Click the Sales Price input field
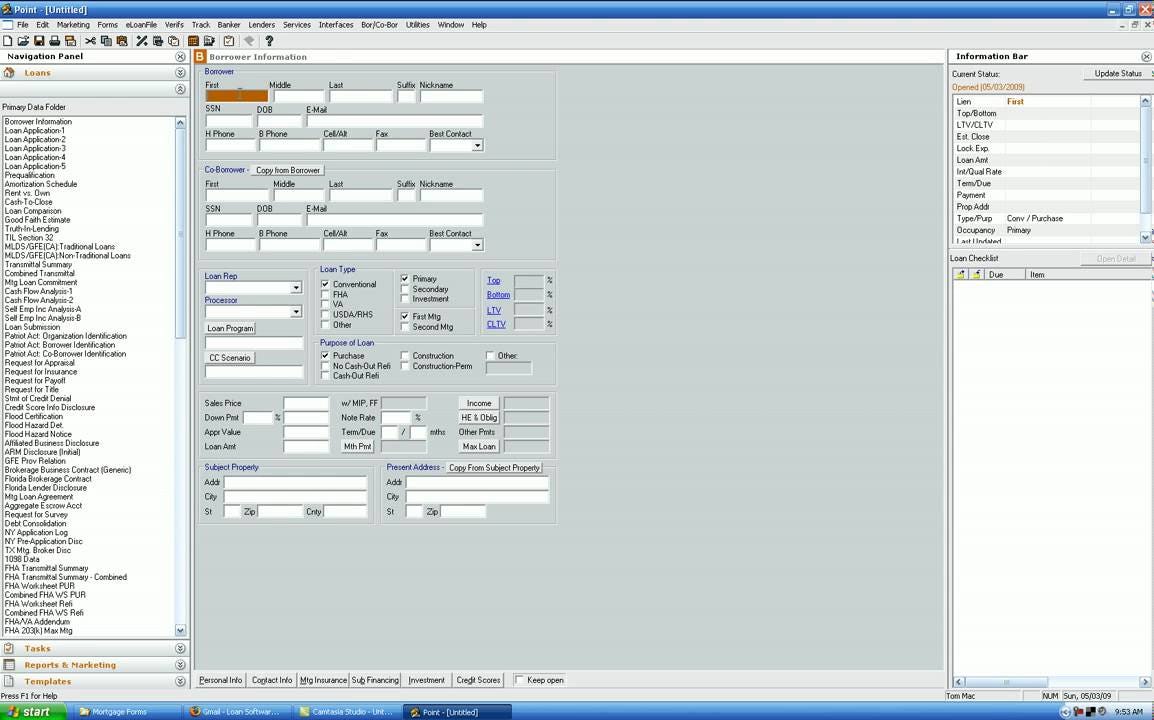The width and height of the screenshot is (1154, 720). (x=305, y=403)
